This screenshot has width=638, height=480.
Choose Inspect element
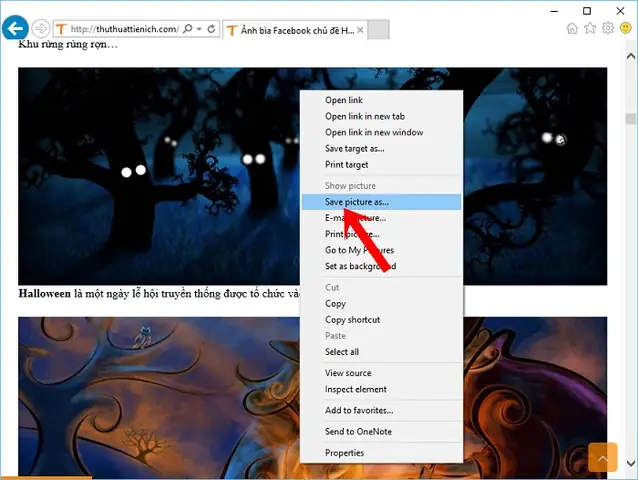381,389
